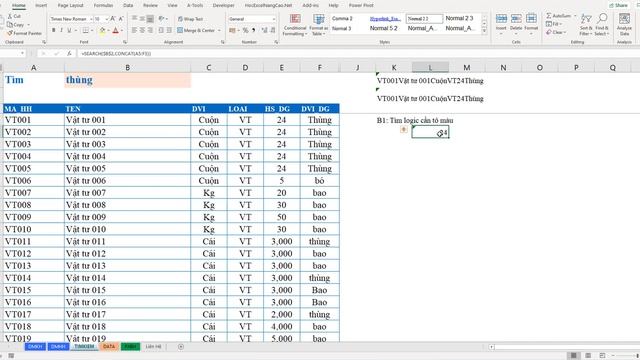The image size is (640, 360).
Task: Click the Insert Function fx icon
Action: coord(69,53)
